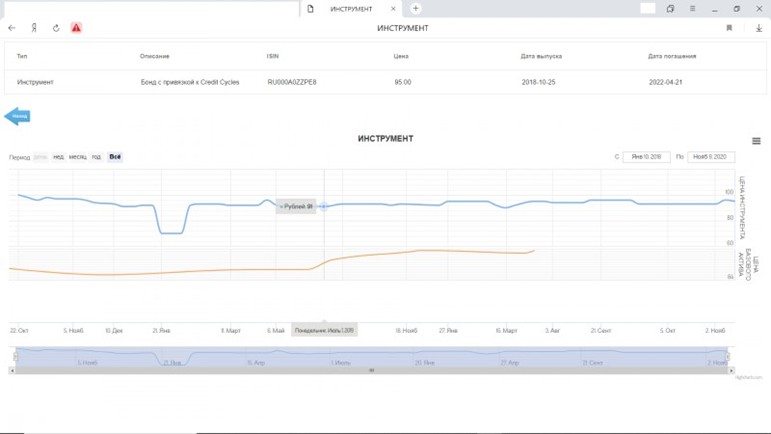Click the Дата выпуска column header
771x434 pixels.
pyautogui.click(x=541, y=56)
